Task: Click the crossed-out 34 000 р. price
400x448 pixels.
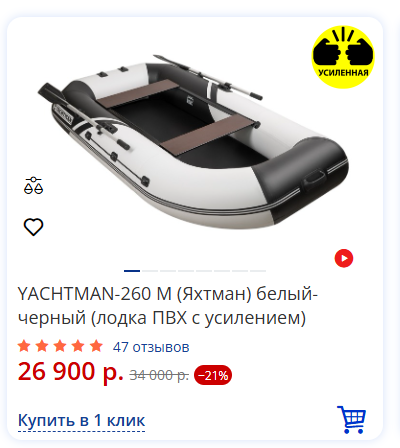Action: [x=159, y=375]
